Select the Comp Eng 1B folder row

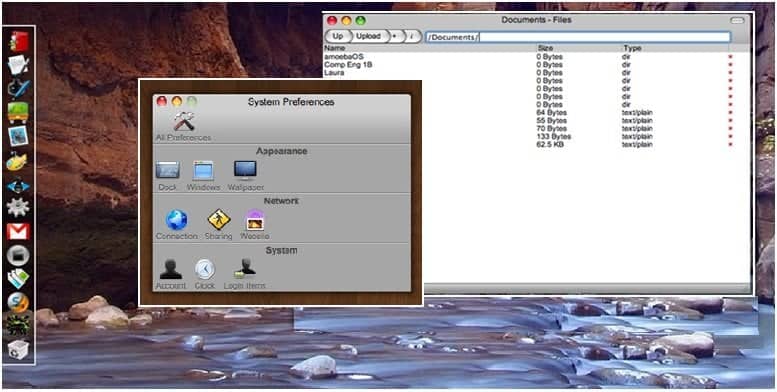(x=528, y=65)
